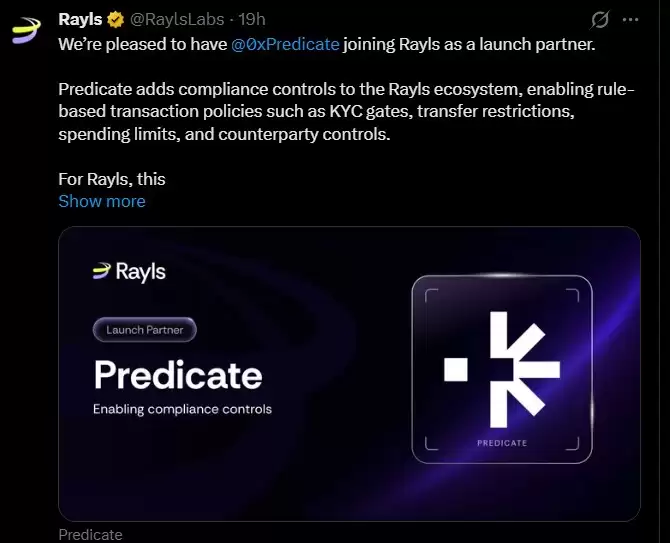This screenshot has width=670, height=543.
Task: Click the truncated "For Rayls, this" line
Action: click(111, 179)
